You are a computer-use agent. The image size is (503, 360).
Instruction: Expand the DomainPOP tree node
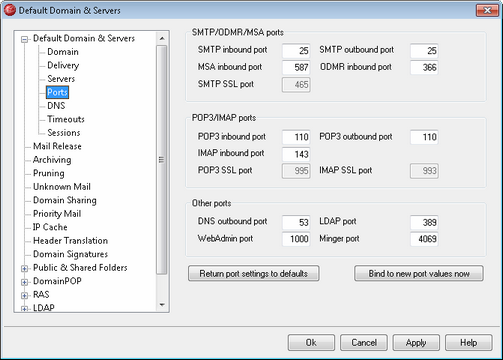click(x=24, y=282)
